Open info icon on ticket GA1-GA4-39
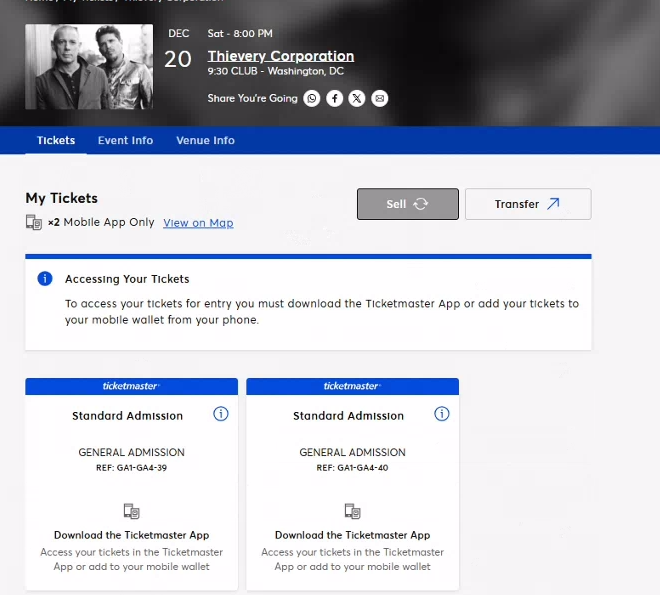Image resolution: width=660 pixels, height=595 pixels. (221, 414)
